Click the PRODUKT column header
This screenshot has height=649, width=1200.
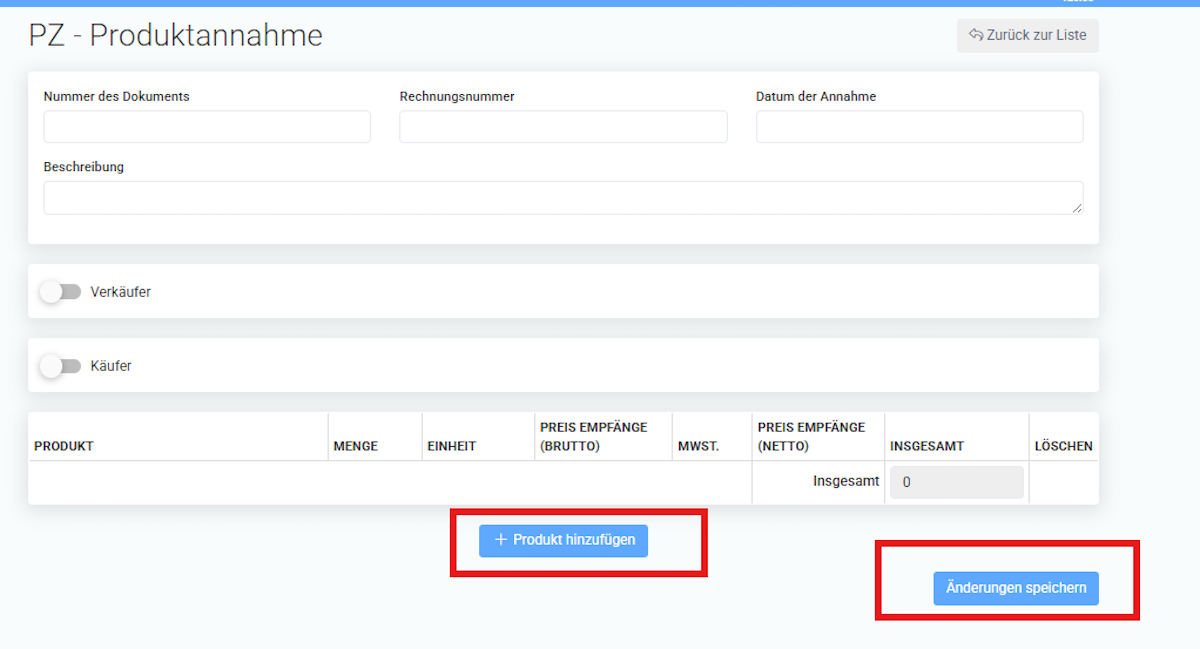coord(64,446)
